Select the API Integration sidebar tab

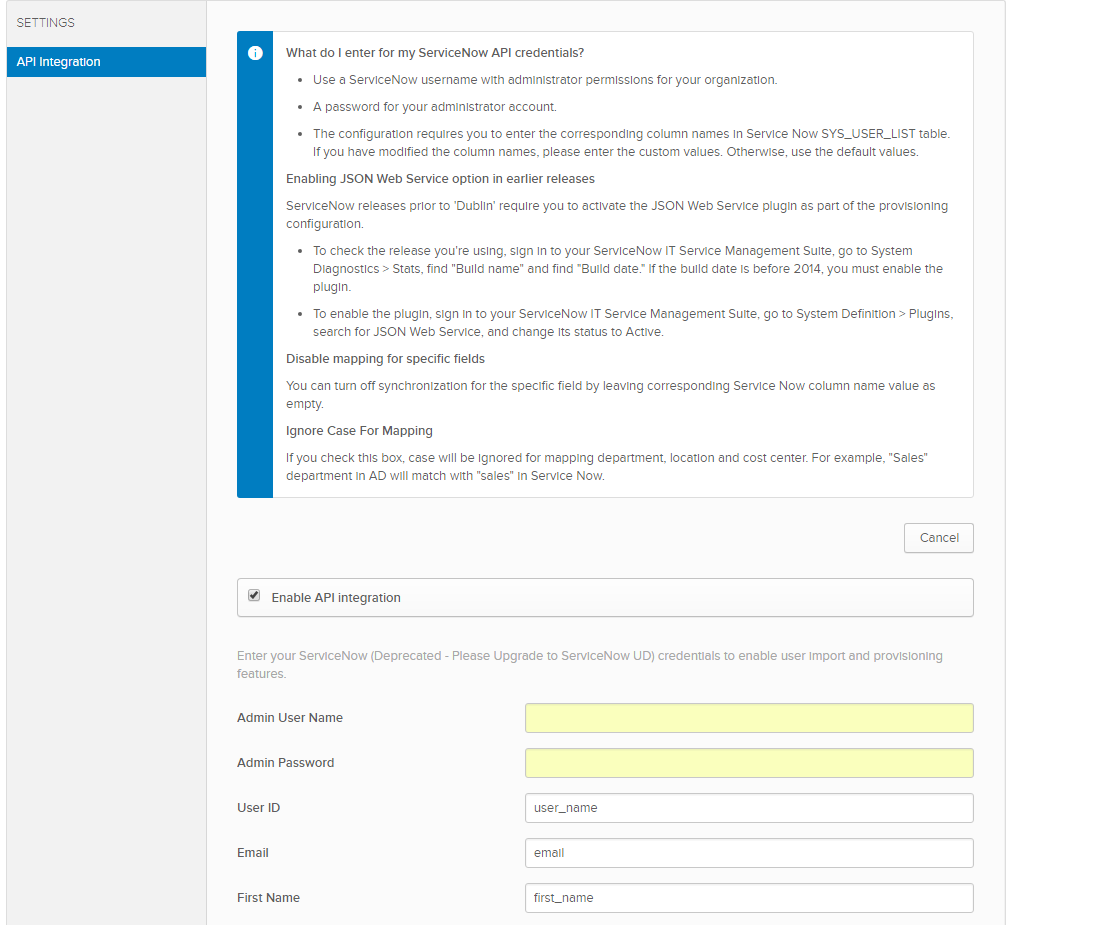[x=59, y=62]
